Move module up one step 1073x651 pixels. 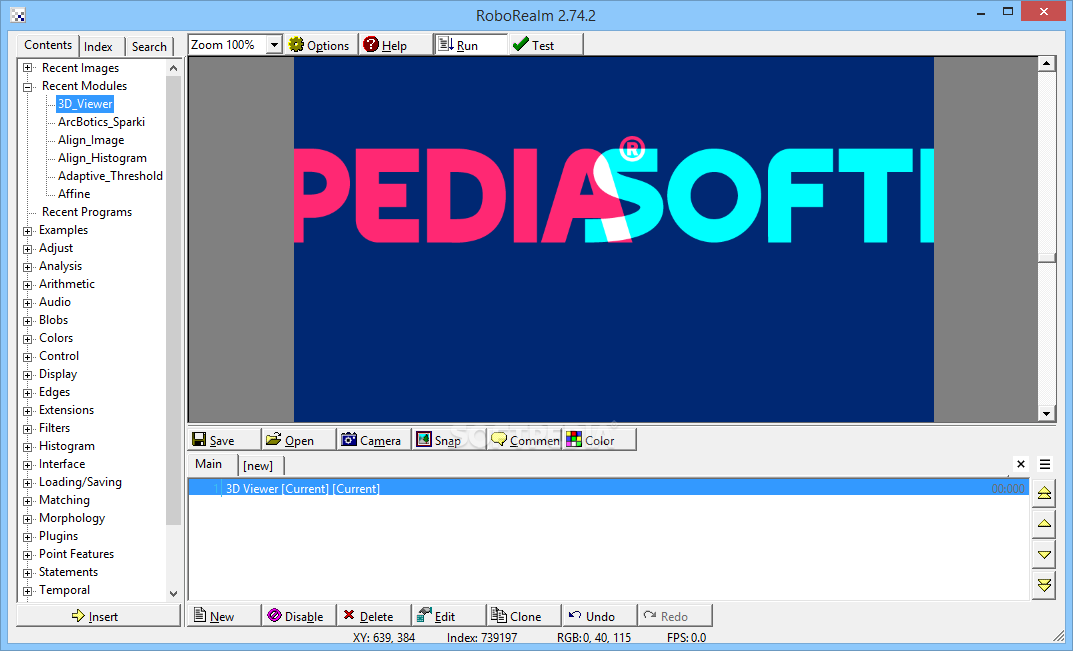pyautogui.click(x=1044, y=524)
